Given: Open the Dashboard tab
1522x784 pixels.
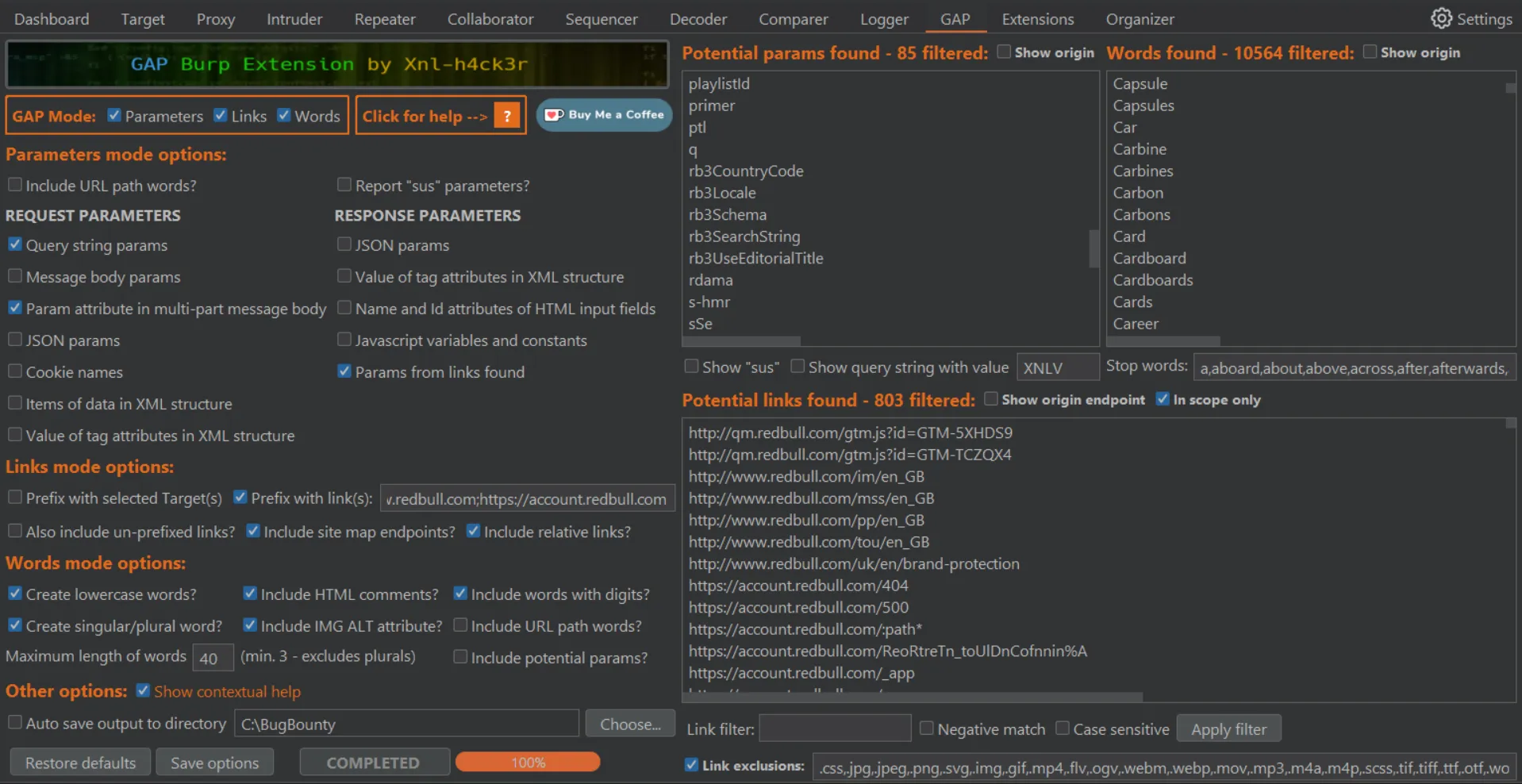Looking at the screenshot, I should click(52, 19).
